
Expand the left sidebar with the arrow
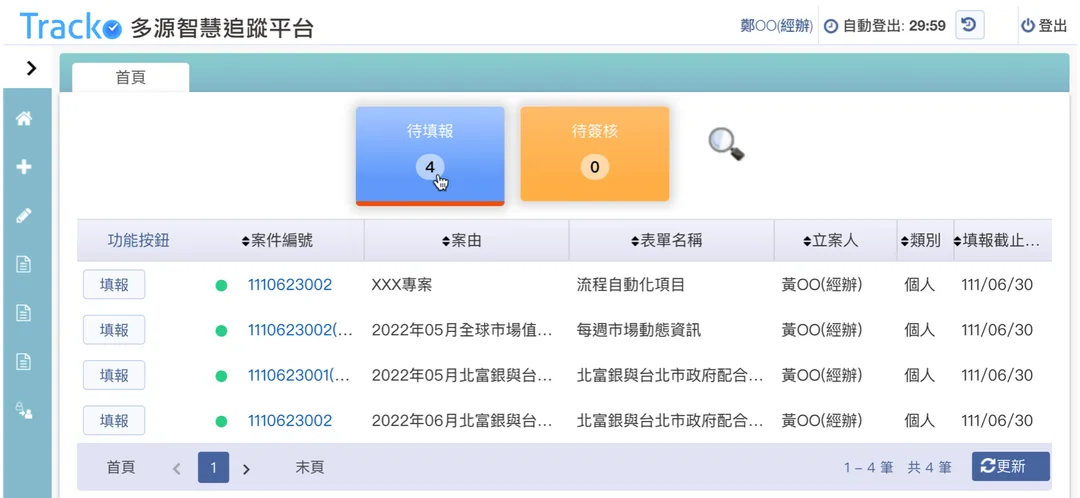click(x=30, y=68)
